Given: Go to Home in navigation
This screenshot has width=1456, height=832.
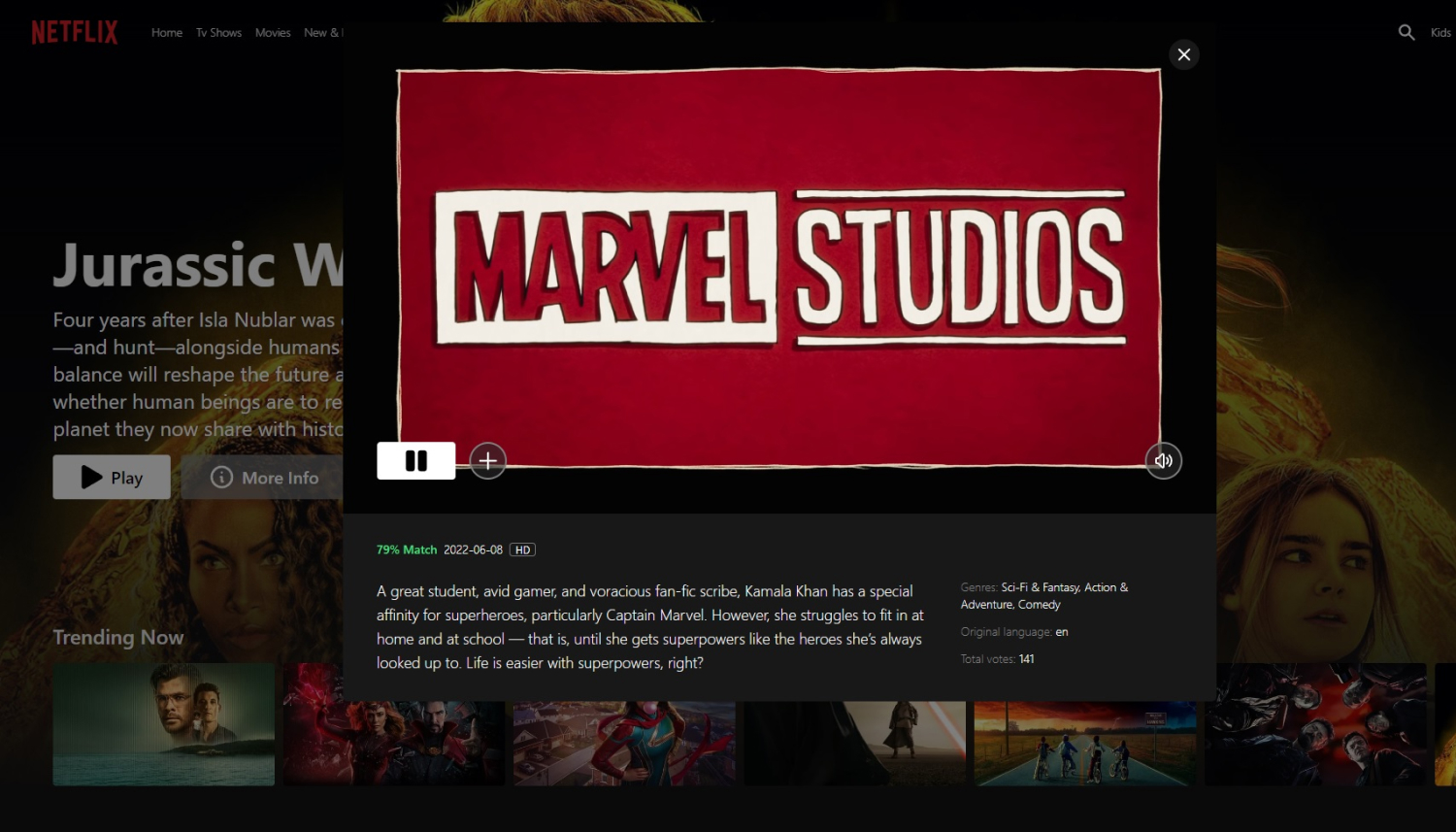Looking at the screenshot, I should [167, 33].
